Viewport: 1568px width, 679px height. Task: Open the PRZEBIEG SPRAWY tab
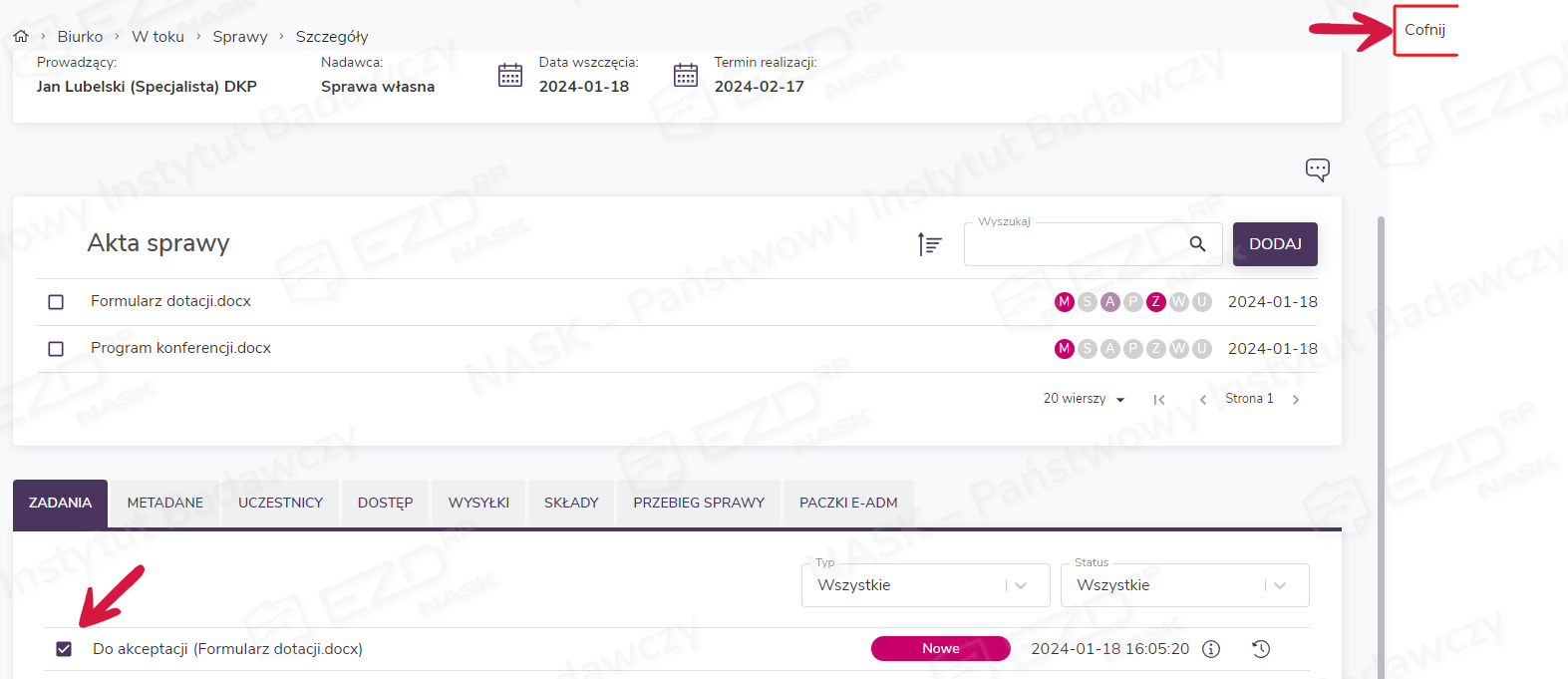[699, 504]
